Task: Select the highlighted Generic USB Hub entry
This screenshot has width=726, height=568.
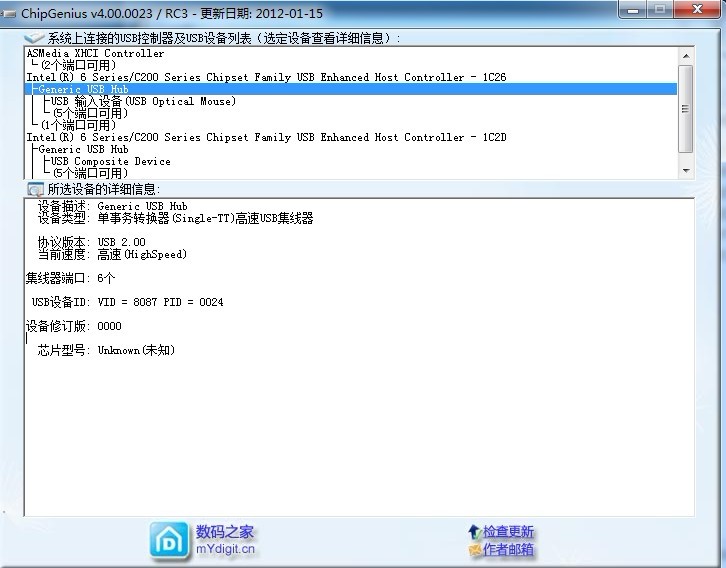Action: click(83, 89)
